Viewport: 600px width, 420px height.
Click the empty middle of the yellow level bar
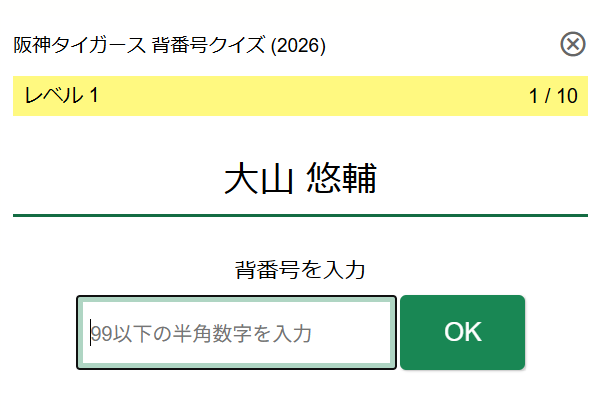(x=300, y=96)
